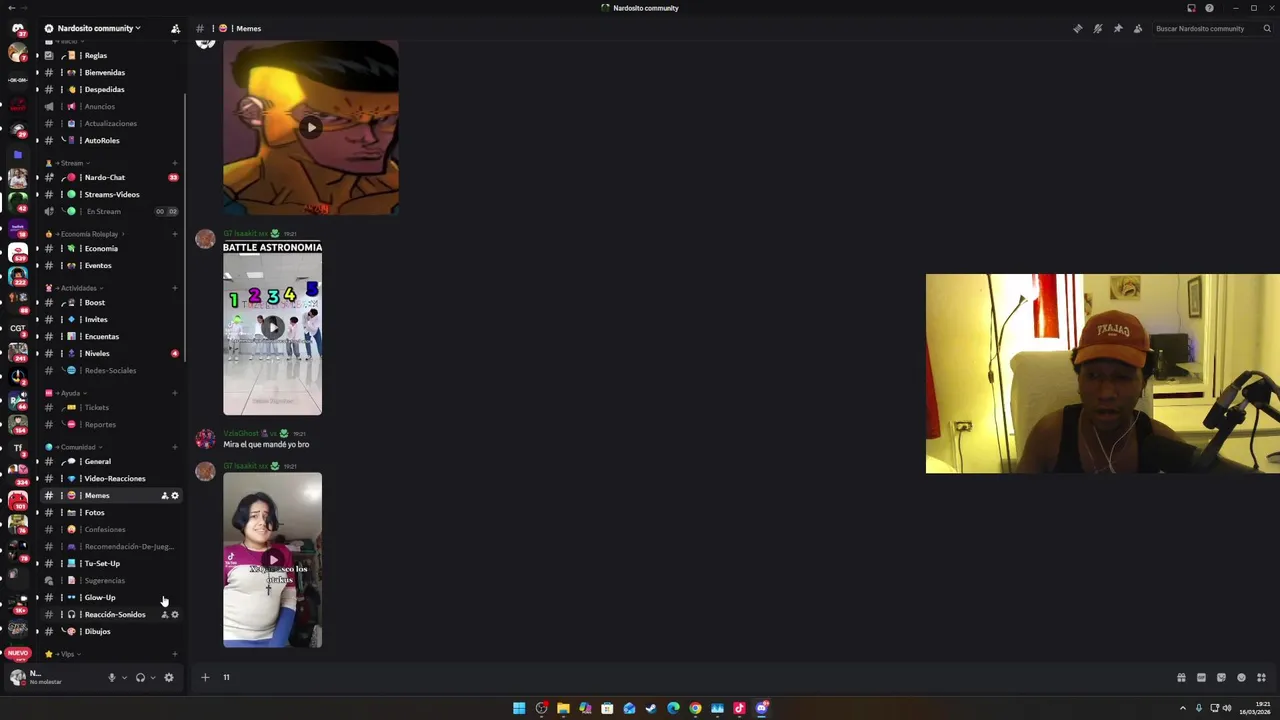Open Nardosito community server dropdown
The height and width of the screenshot is (720, 1280).
point(99,28)
